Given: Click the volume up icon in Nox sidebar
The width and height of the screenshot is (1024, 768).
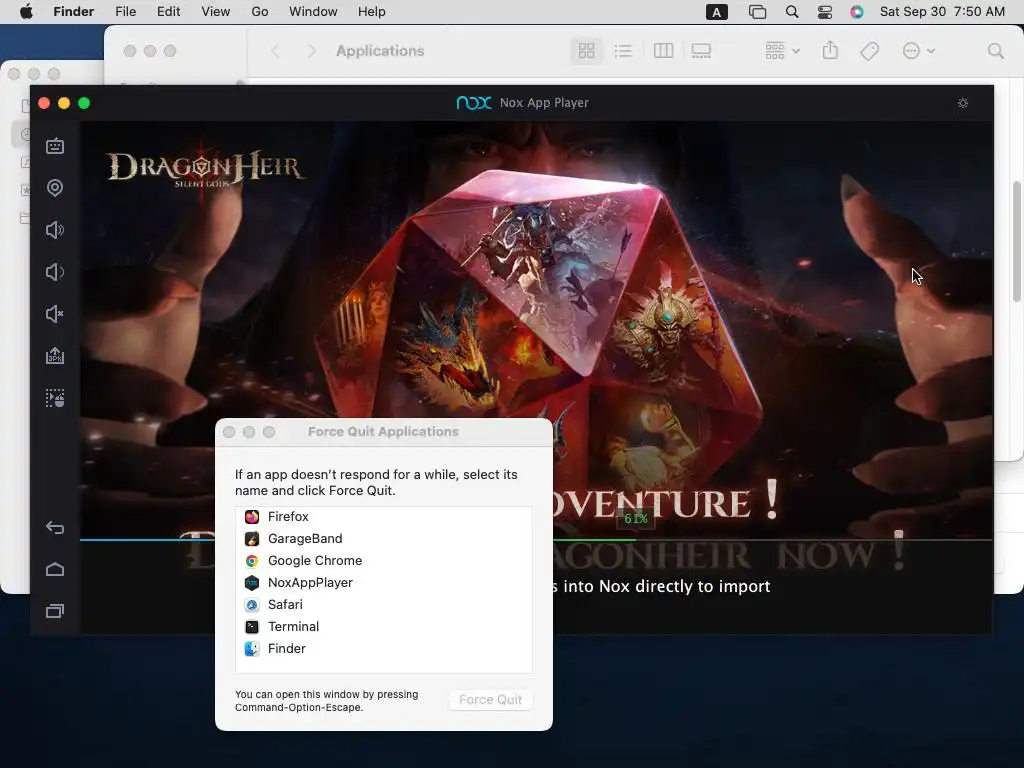Looking at the screenshot, I should (x=55, y=230).
